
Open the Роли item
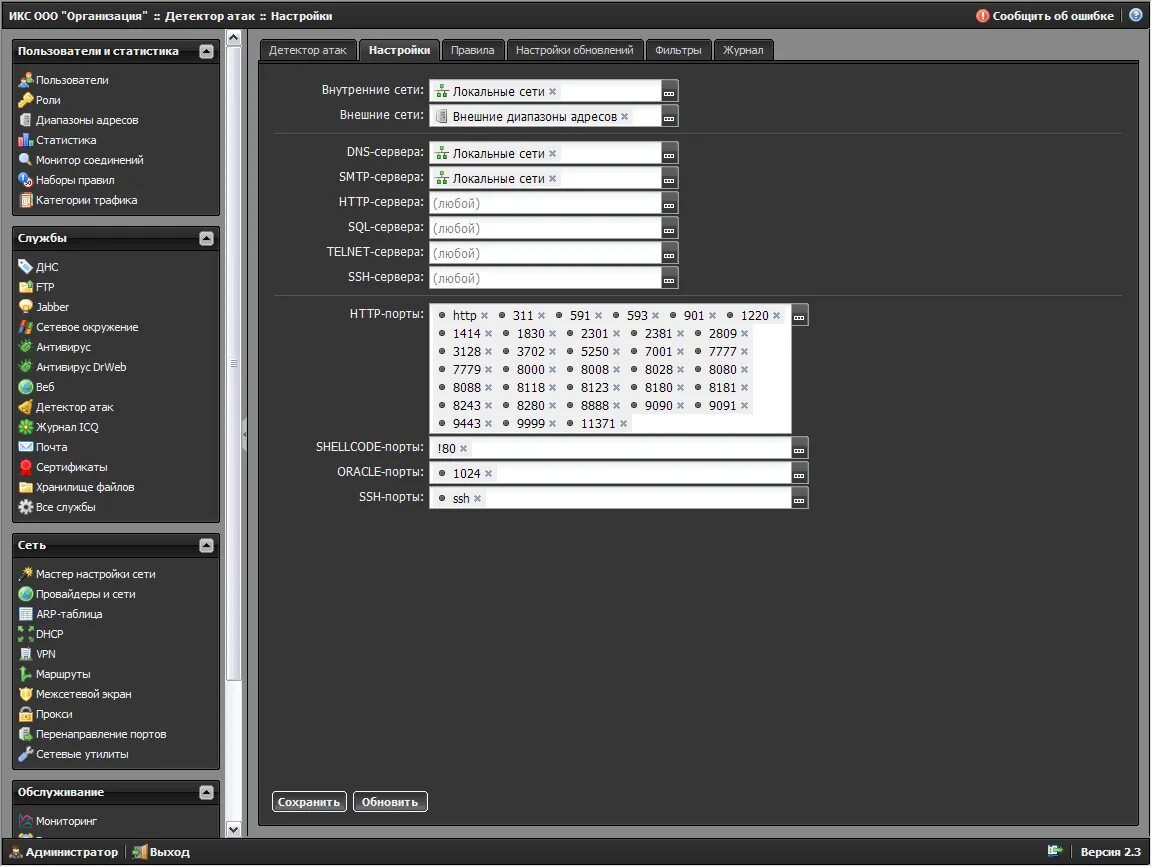[x=40, y=100]
